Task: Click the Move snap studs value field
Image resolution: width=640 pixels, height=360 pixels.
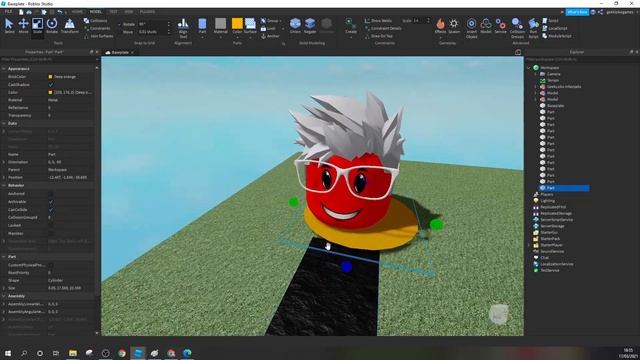Action: (152, 32)
